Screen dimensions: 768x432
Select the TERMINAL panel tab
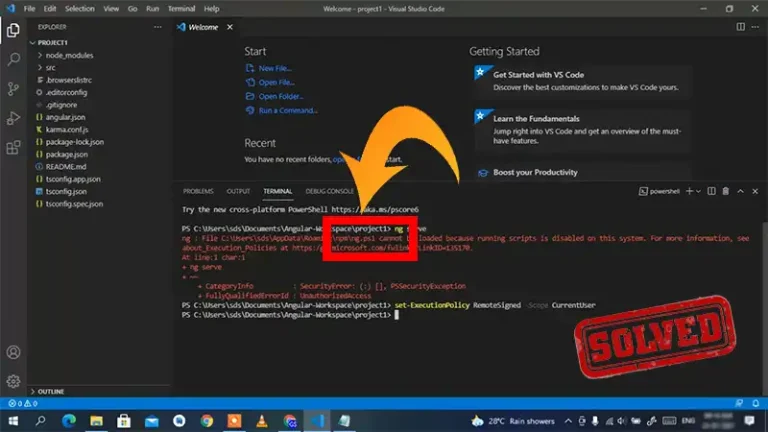coord(277,191)
